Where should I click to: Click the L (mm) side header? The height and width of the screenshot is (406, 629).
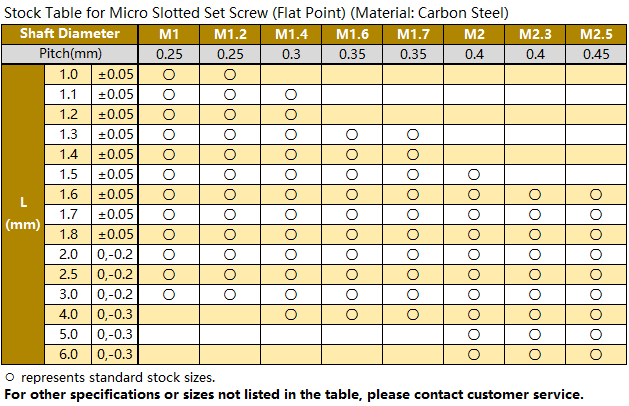click(22, 214)
